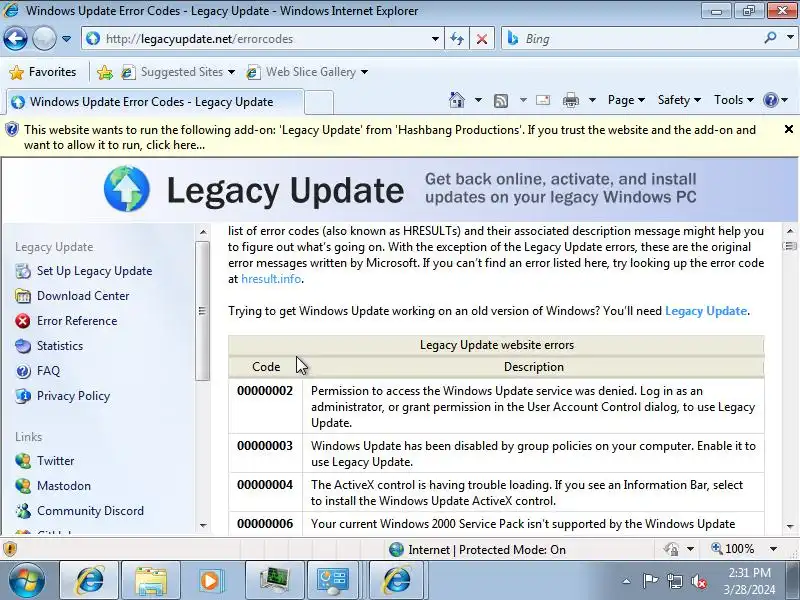Open FAQ sidebar link
This screenshot has width=800, height=600.
tap(48, 371)
